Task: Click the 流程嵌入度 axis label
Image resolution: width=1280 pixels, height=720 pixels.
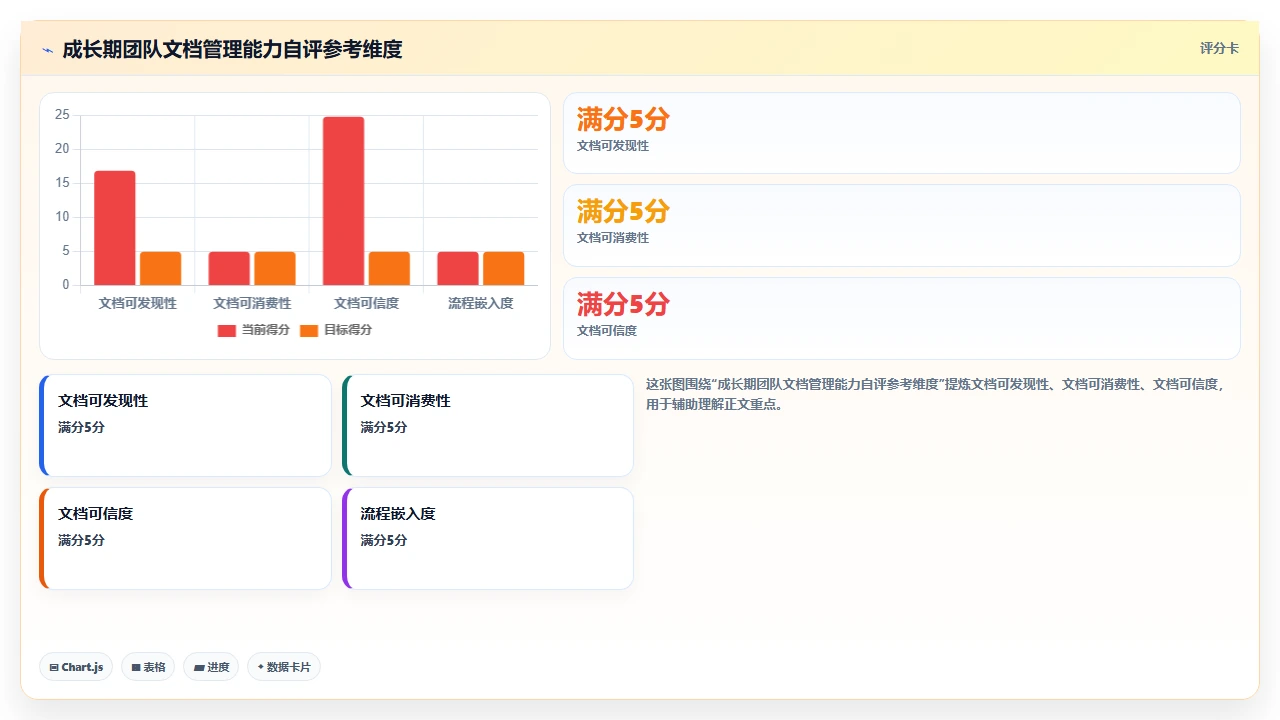Action: pos(481,303)
